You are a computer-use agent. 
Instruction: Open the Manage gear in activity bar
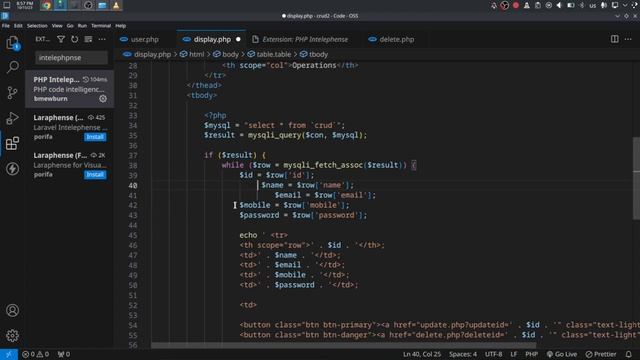click(x=12, y=336)
